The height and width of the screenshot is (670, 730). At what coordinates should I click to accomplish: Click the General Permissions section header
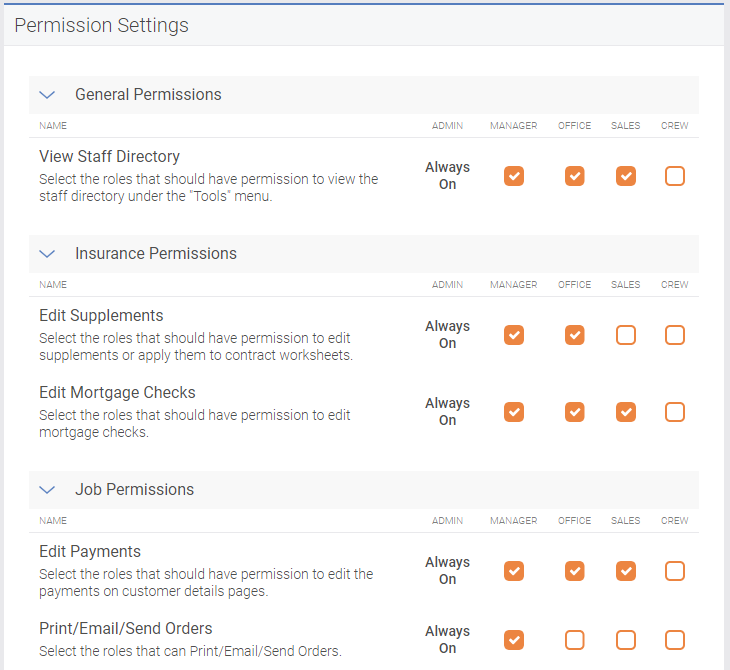point(364,95)
